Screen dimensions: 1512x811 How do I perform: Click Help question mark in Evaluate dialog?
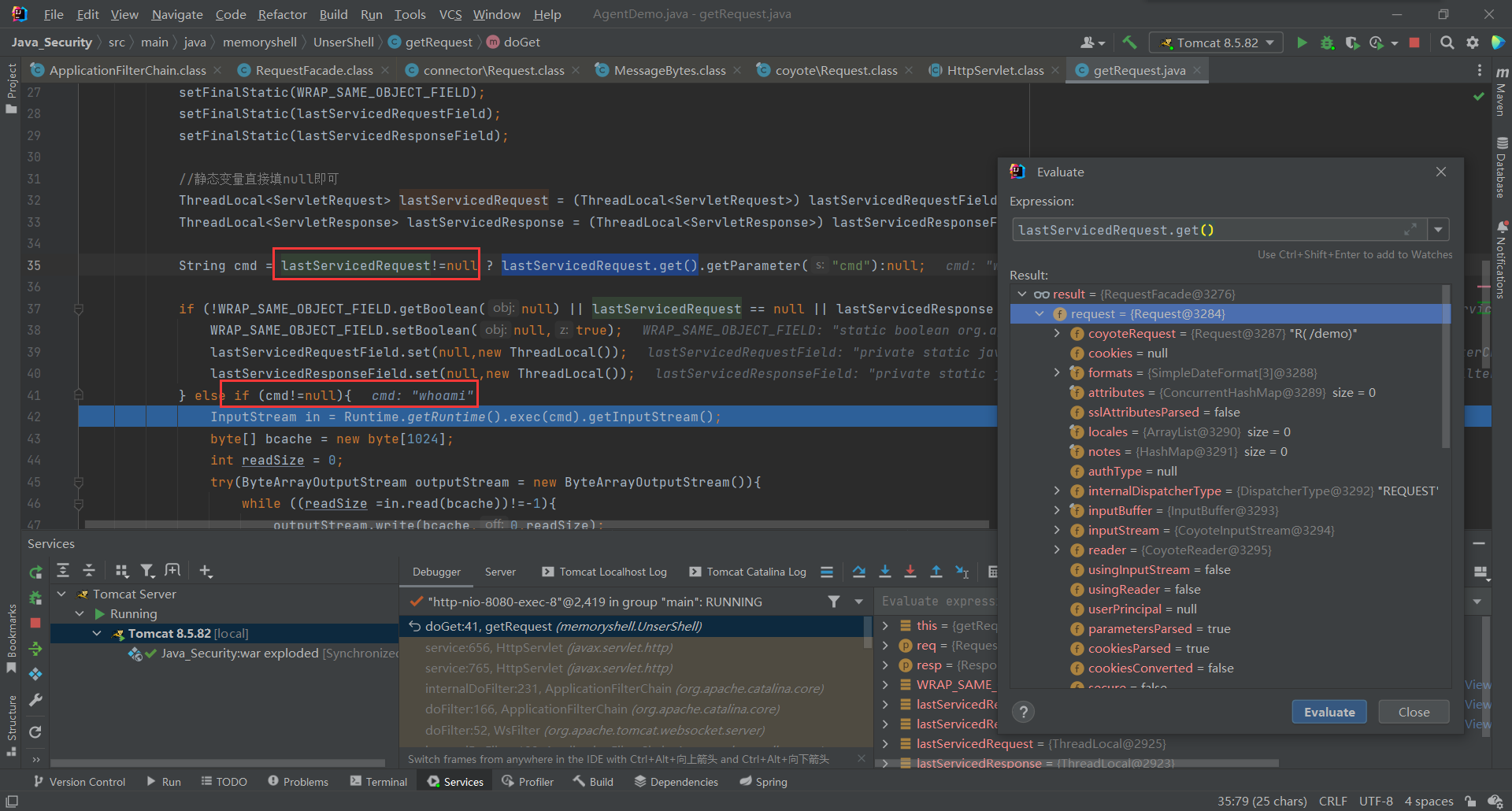coord(1023,712)
